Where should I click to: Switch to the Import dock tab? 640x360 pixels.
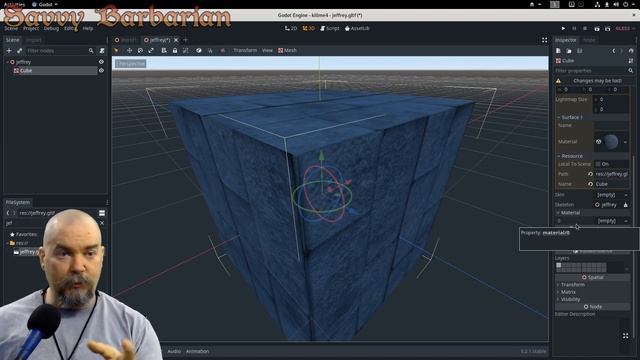tap(33, 40)
